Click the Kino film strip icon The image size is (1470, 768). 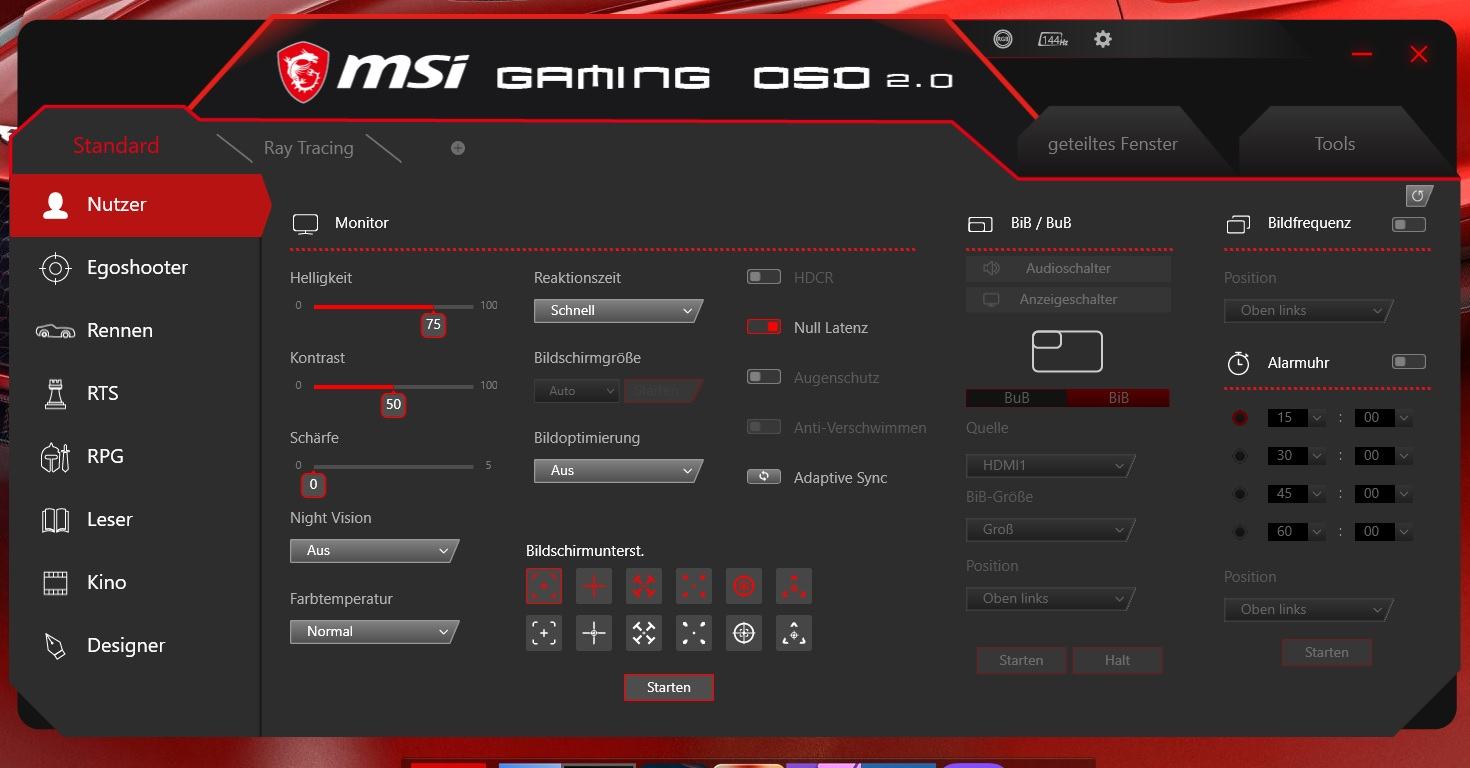(55, 583)
